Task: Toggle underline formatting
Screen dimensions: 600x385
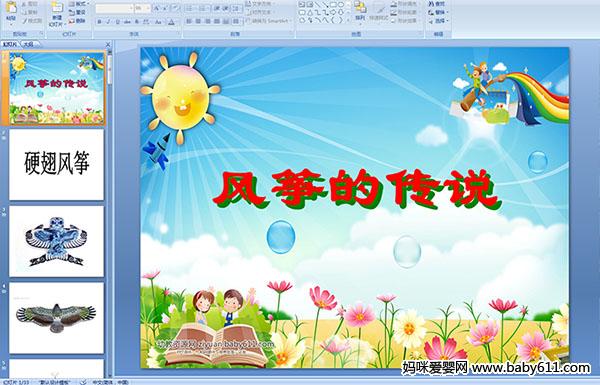Action: (117, 22)
